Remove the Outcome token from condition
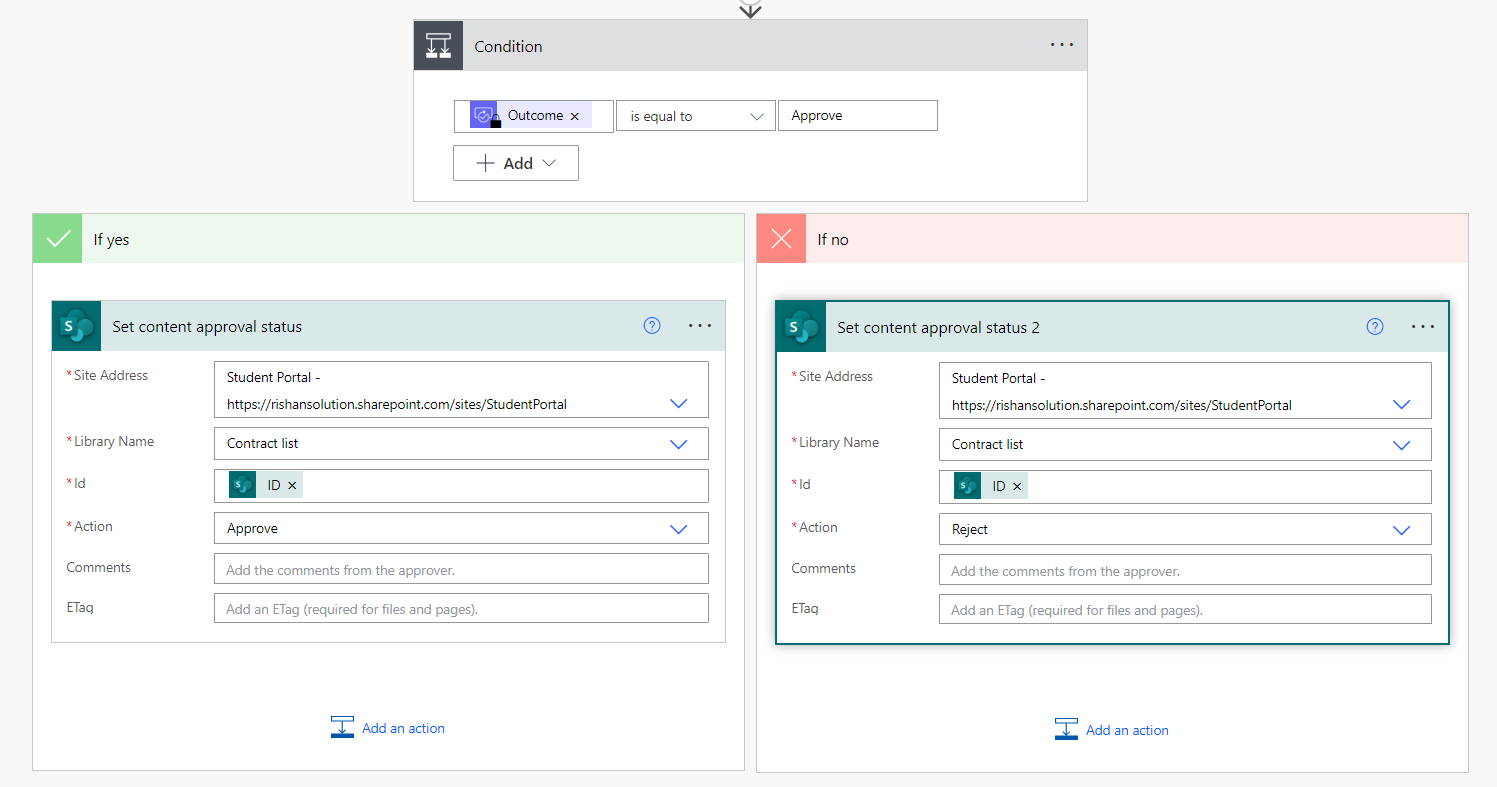Viewport: 1497px width, 787px height. 575,116
